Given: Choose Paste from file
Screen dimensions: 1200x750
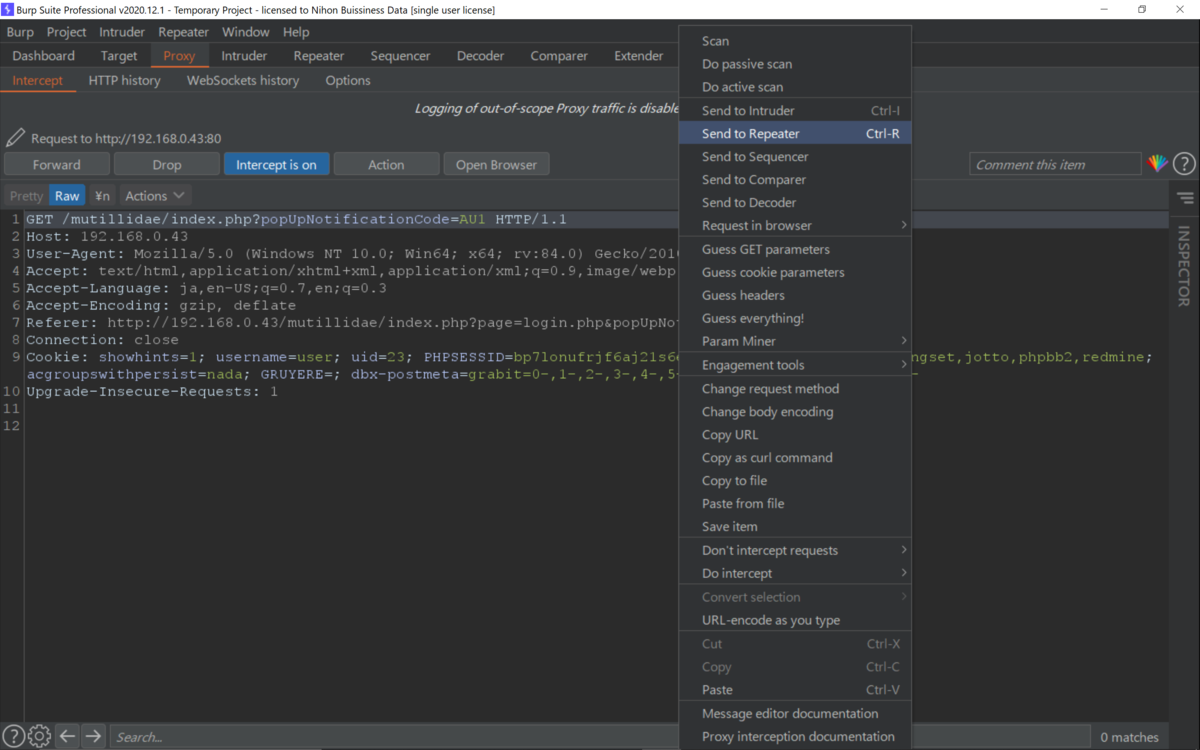Looking at the screenshot, I should click(x=795, y=503).
